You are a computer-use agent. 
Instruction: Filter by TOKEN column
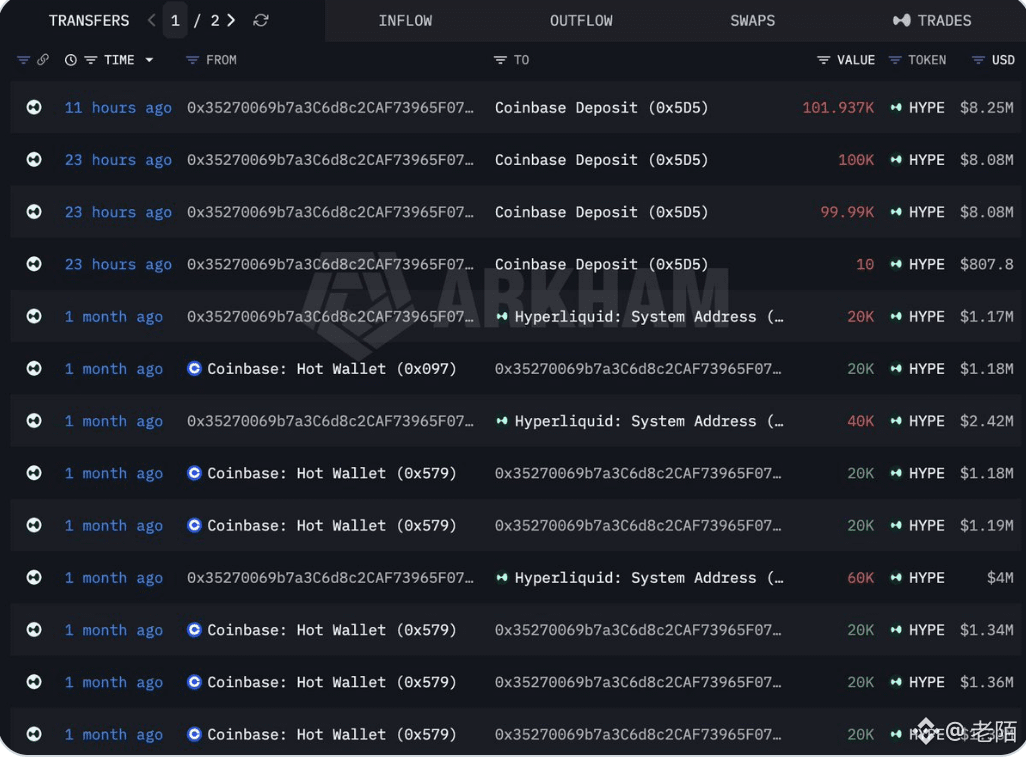894,60
